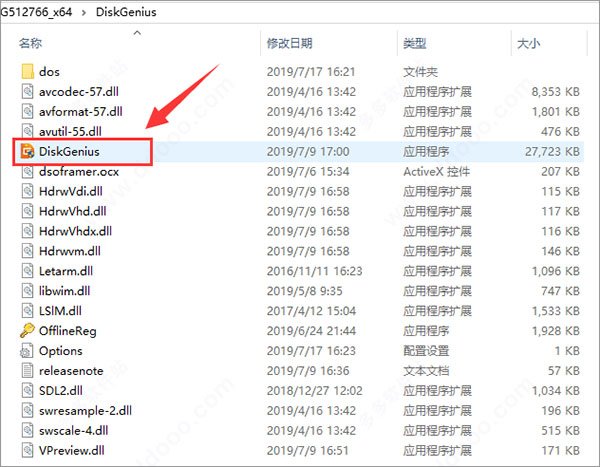Click the 文本文档 type cell

click(x=426, y=371)
